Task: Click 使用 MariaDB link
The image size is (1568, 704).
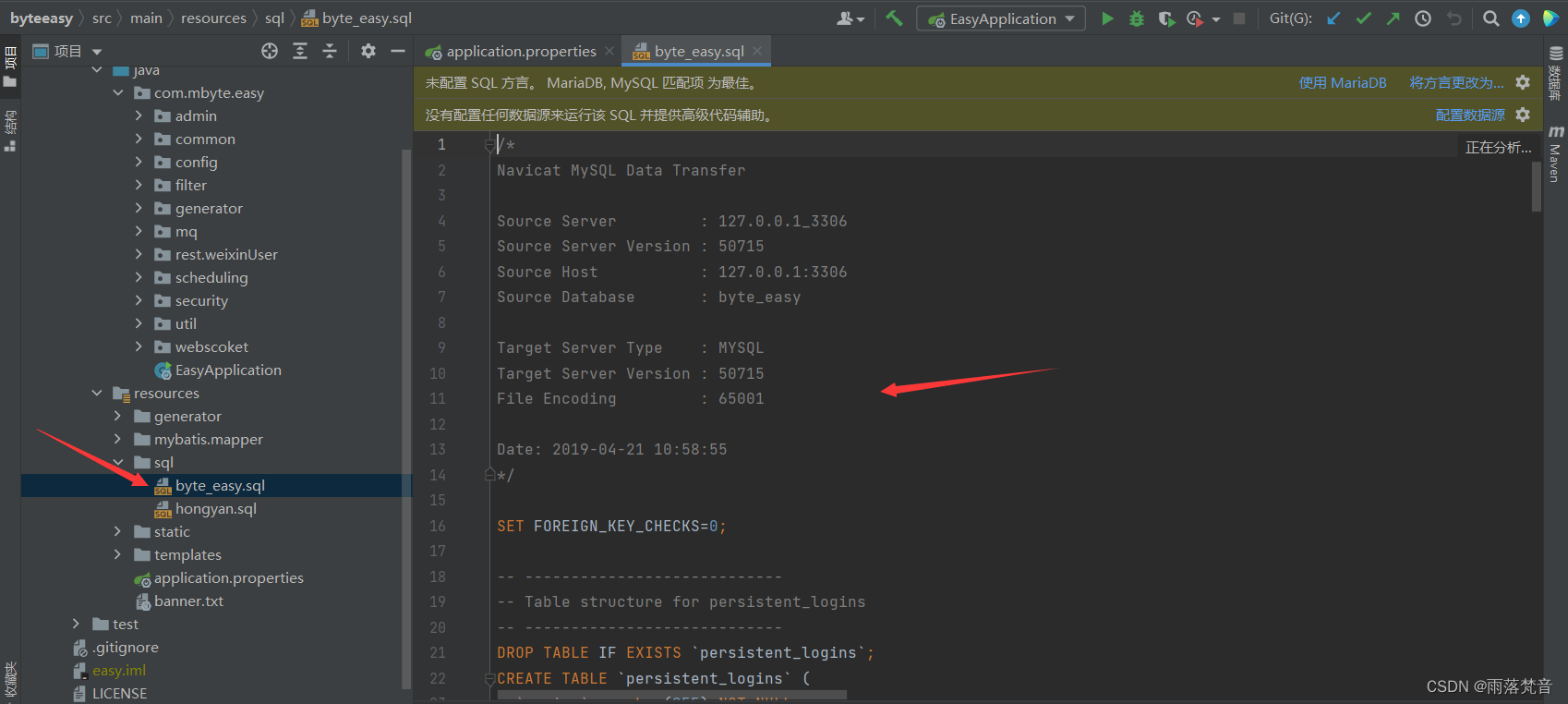Action: coord(1343,82)
